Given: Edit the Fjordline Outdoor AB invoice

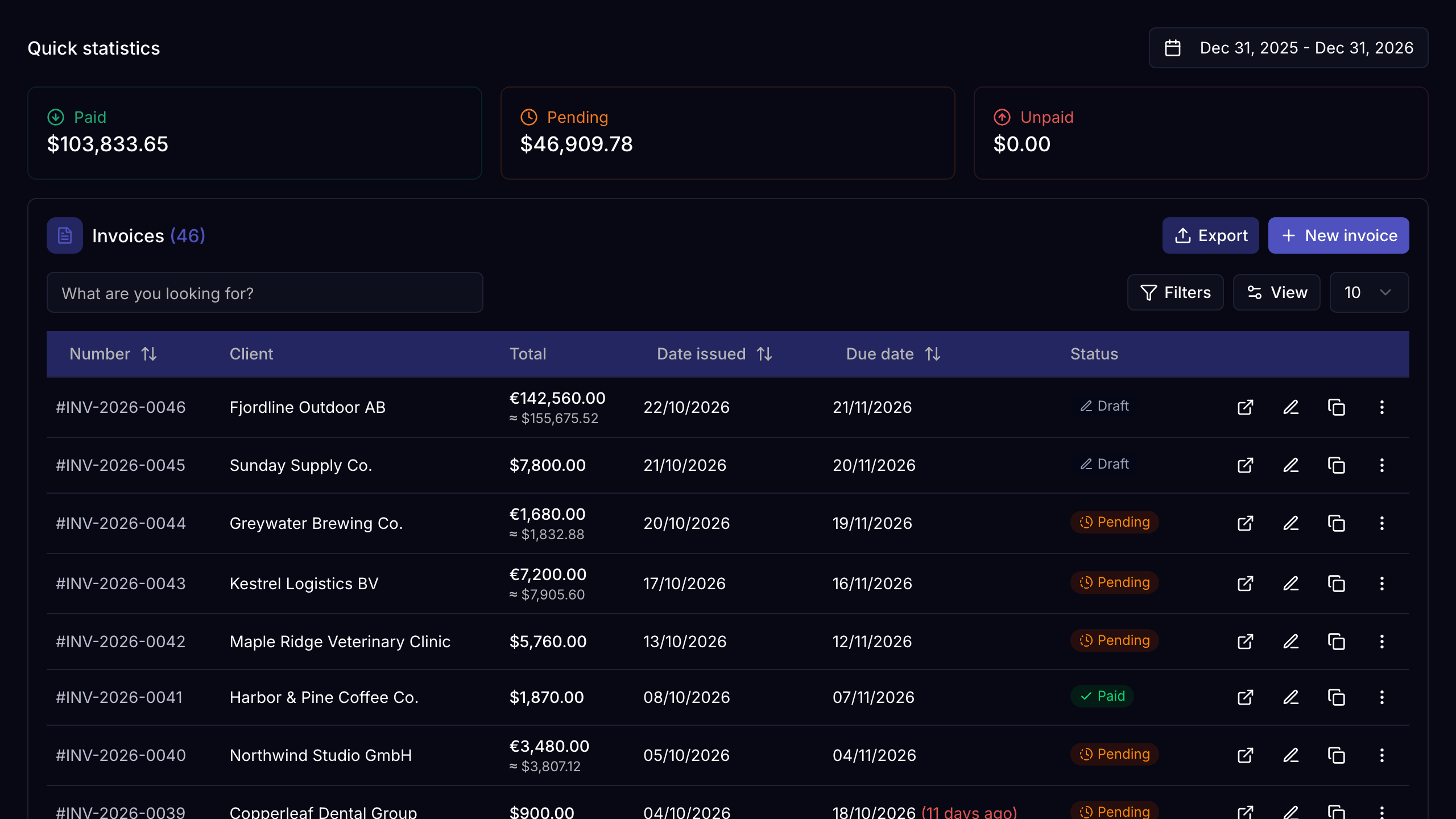Looking at the screenshot, I should click(x=1291, y=407).
